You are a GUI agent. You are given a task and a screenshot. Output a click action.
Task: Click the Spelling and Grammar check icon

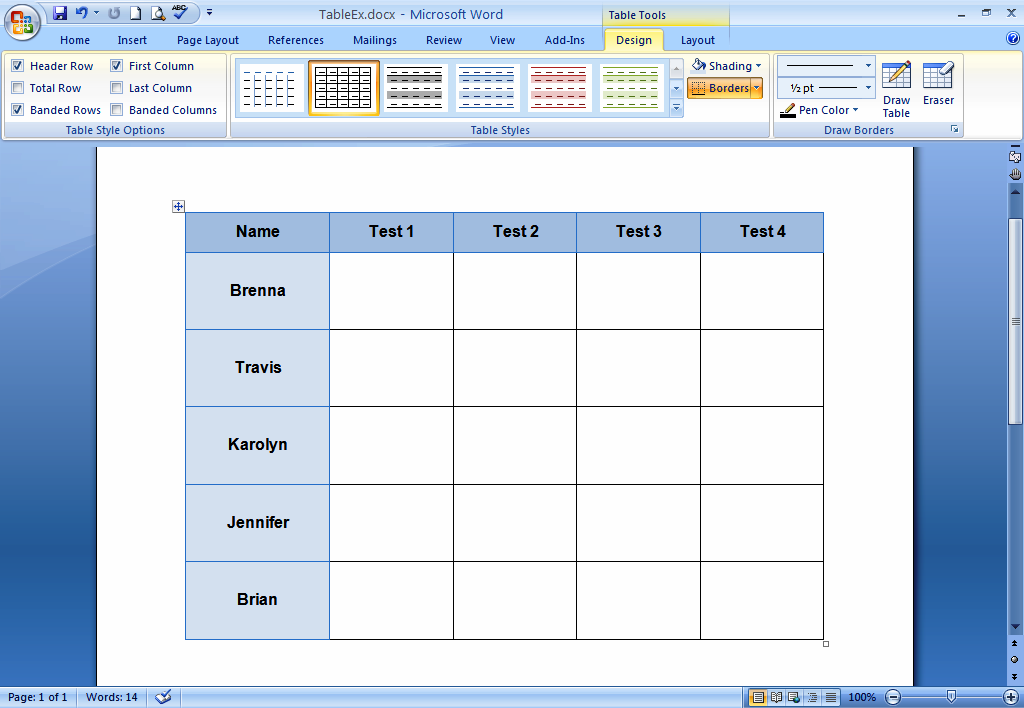180,13
